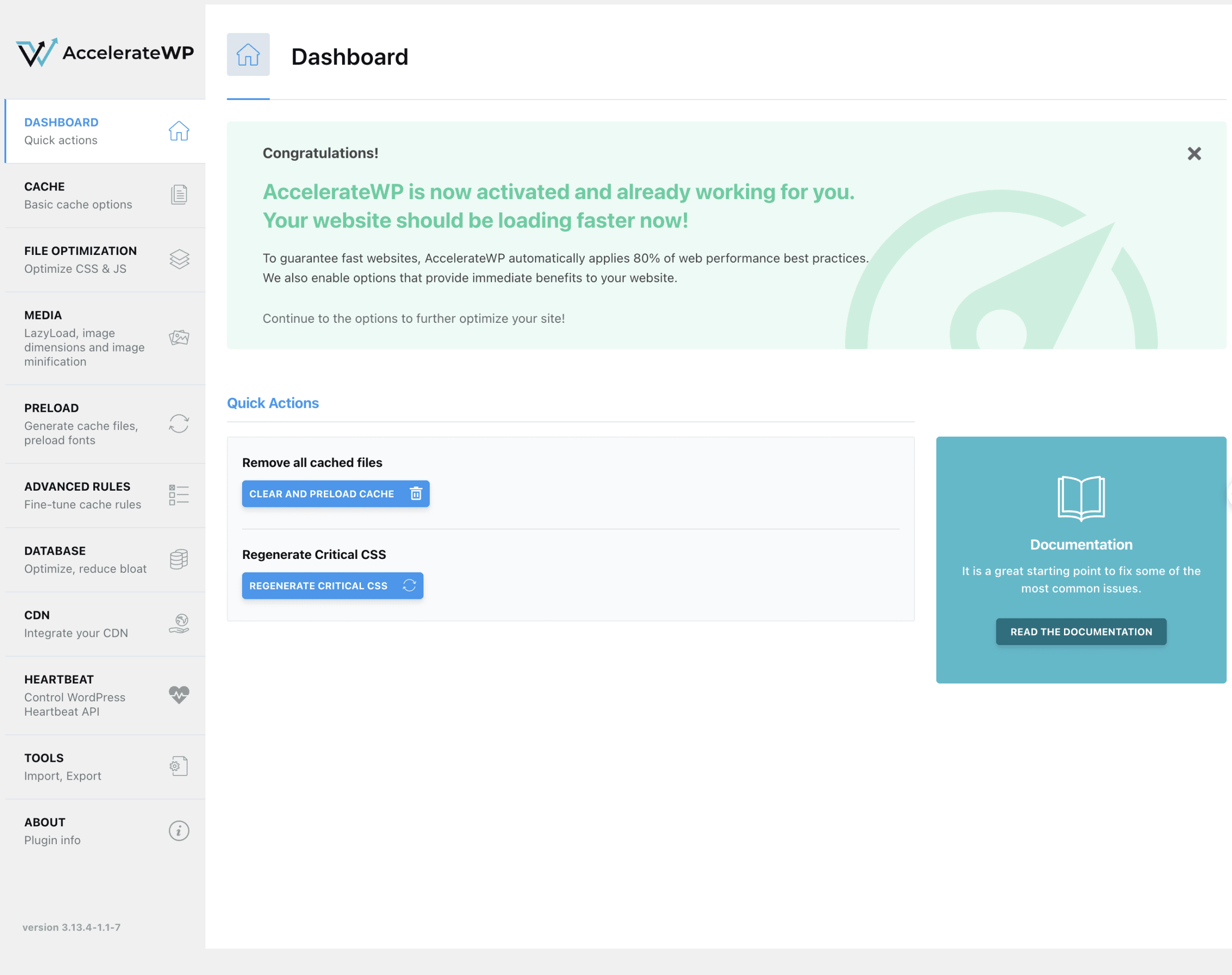The width and height of the screenshot is (1232, 975).
Task: Click the File Optimization layers icon
Action: tap(179, 259)
